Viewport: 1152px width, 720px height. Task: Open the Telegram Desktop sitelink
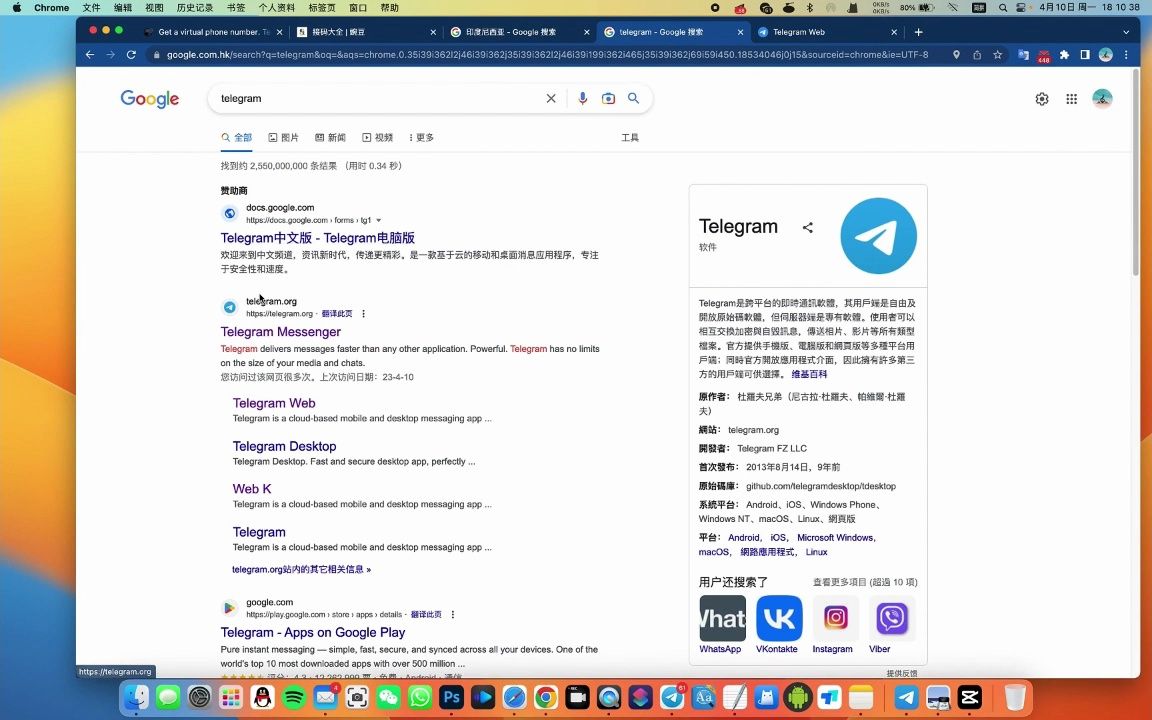(x=284, y=447)
